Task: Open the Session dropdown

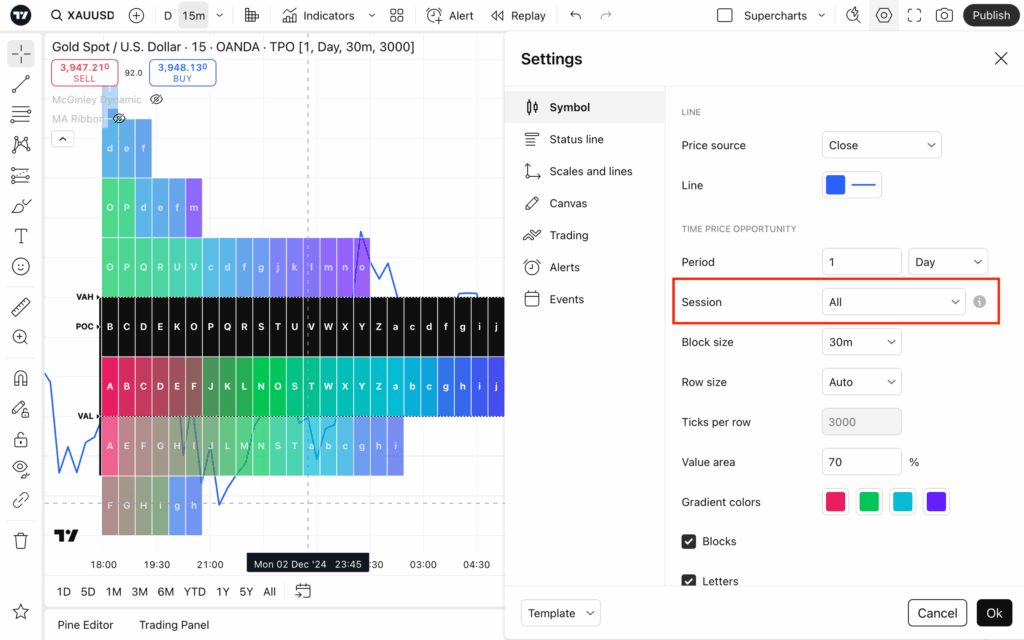Action: pyautogui.click(x=893, y=302)
